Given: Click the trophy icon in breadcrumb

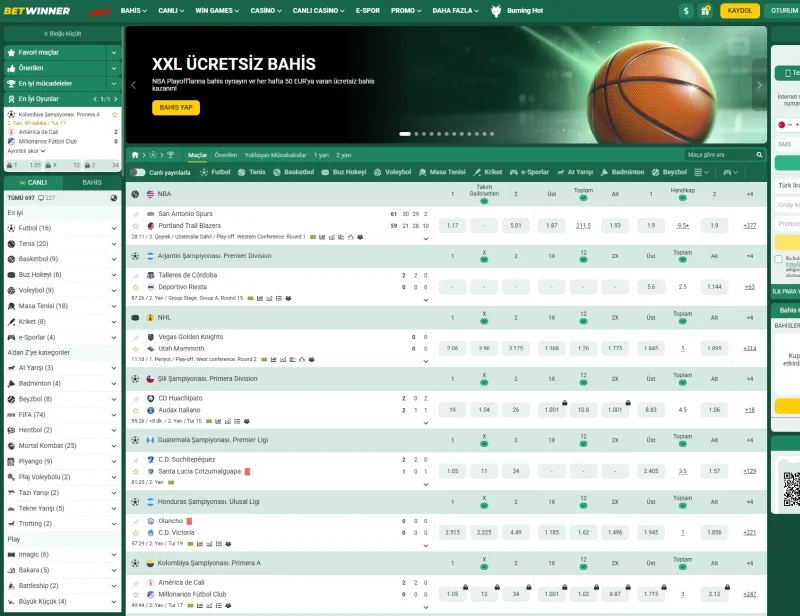Looking at the screenshot, I should (x=170, y=155).
